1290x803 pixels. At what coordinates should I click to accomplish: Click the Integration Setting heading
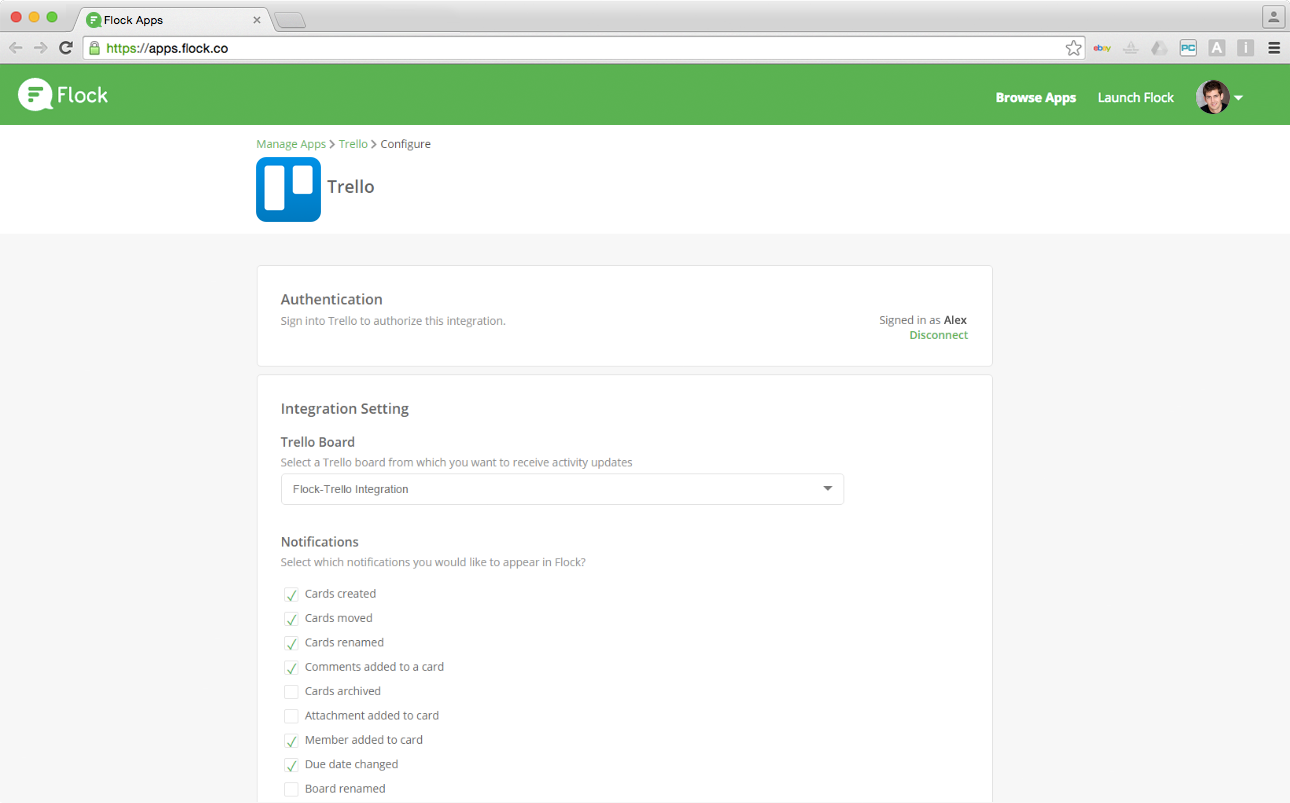[345, 408]
